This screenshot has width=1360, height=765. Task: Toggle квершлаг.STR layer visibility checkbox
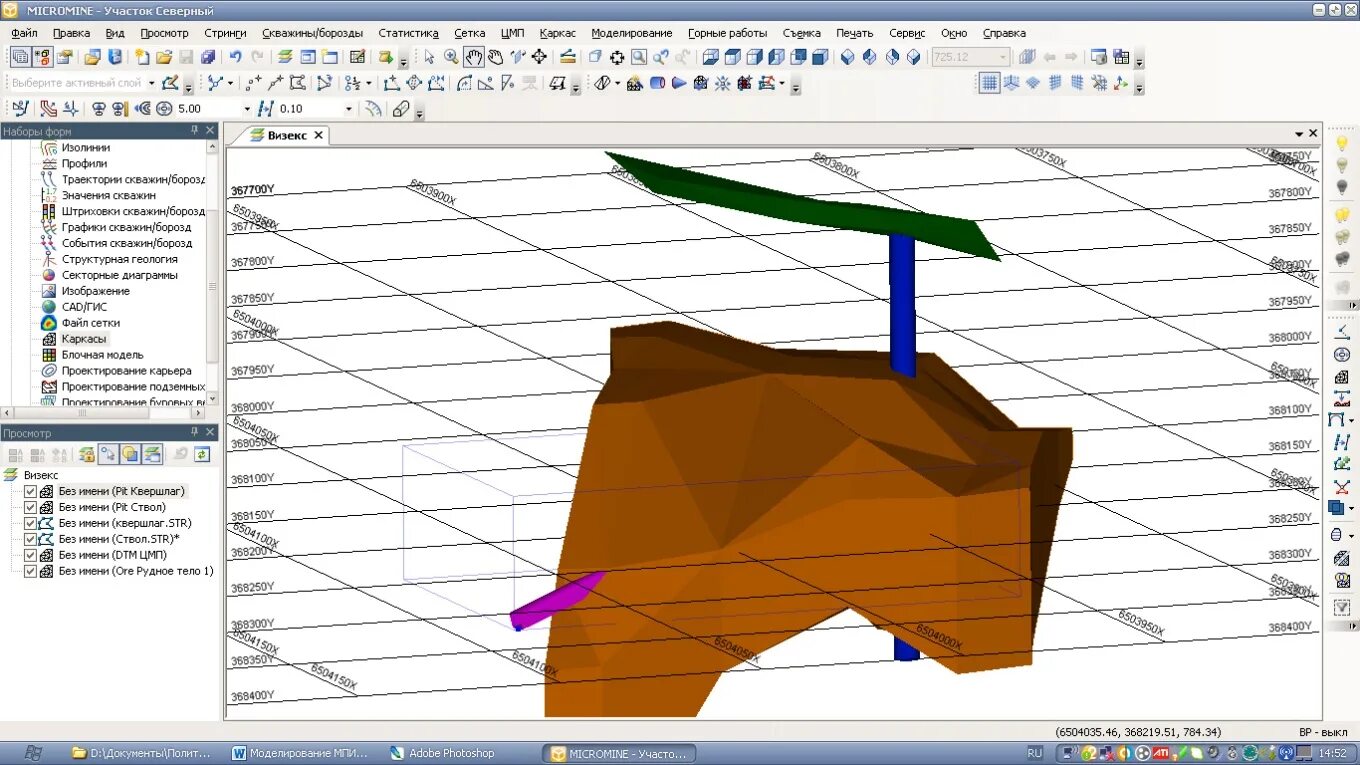(x=30, y=523)
